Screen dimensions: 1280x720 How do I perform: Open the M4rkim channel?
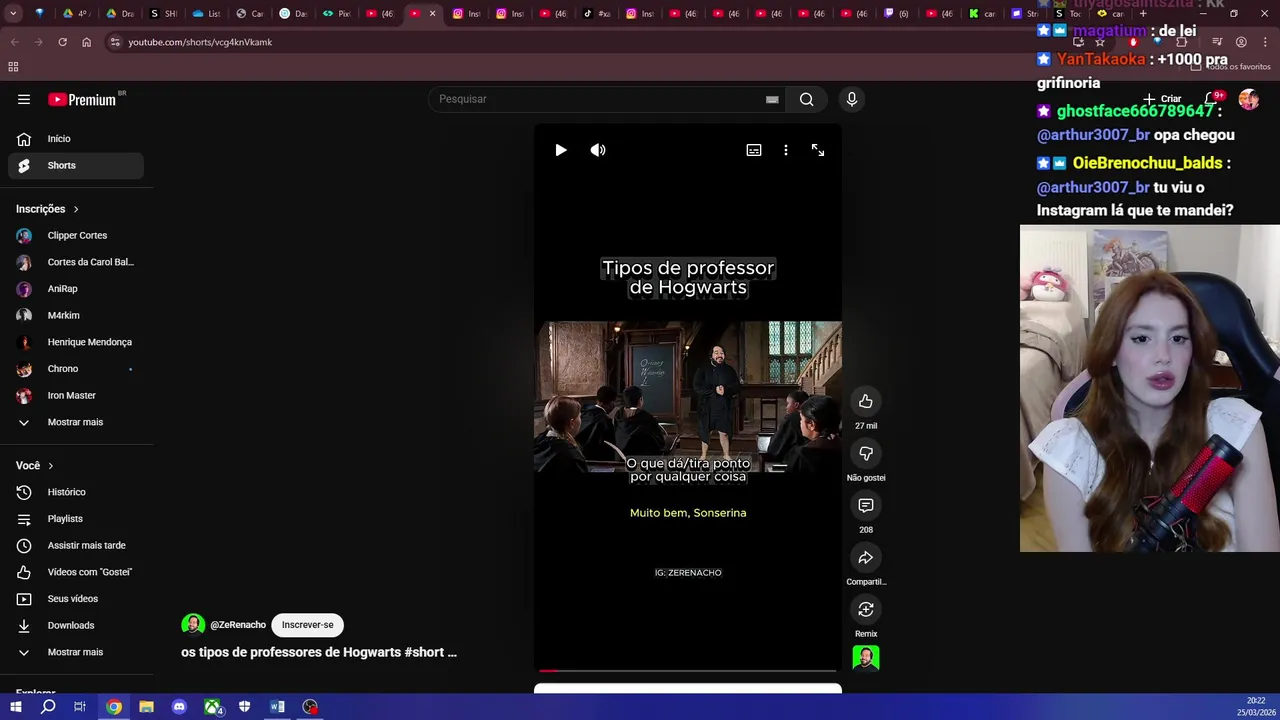76,315
